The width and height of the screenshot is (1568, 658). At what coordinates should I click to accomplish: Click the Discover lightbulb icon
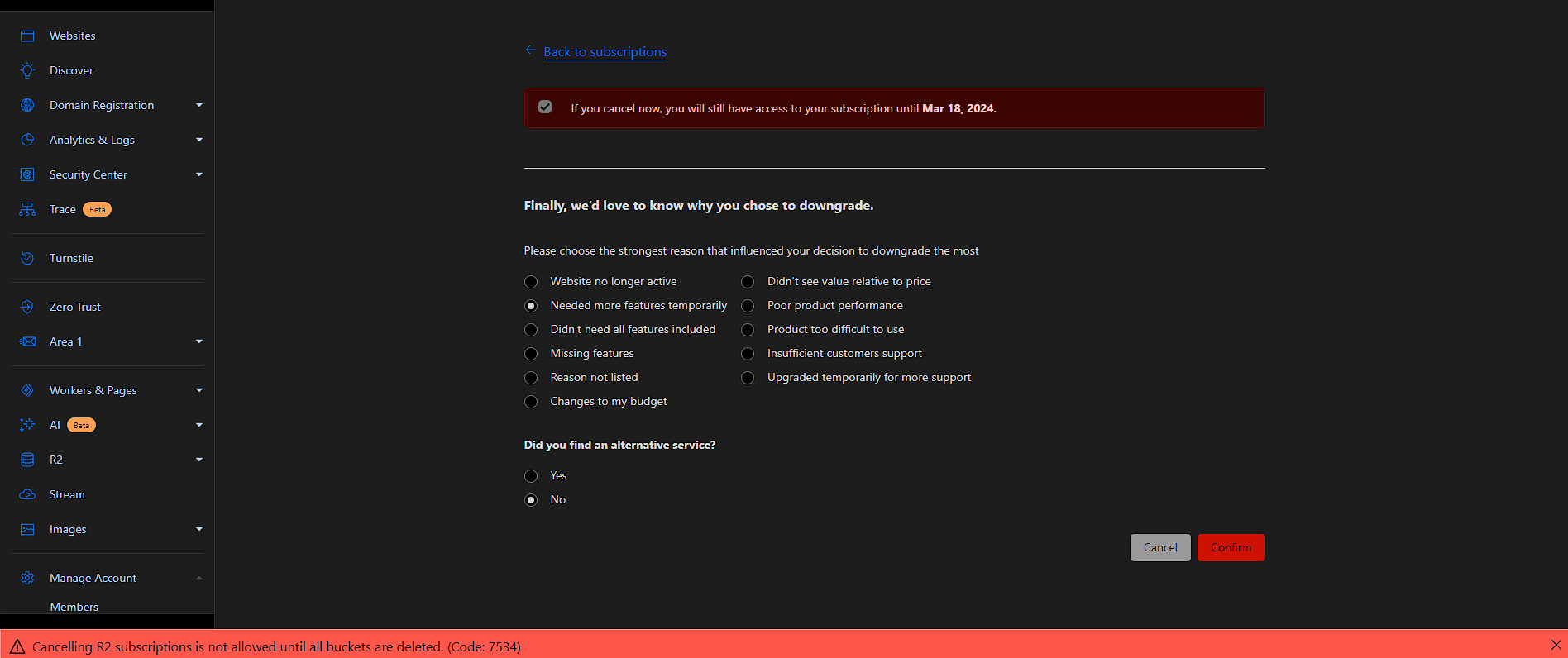(27, 70)
